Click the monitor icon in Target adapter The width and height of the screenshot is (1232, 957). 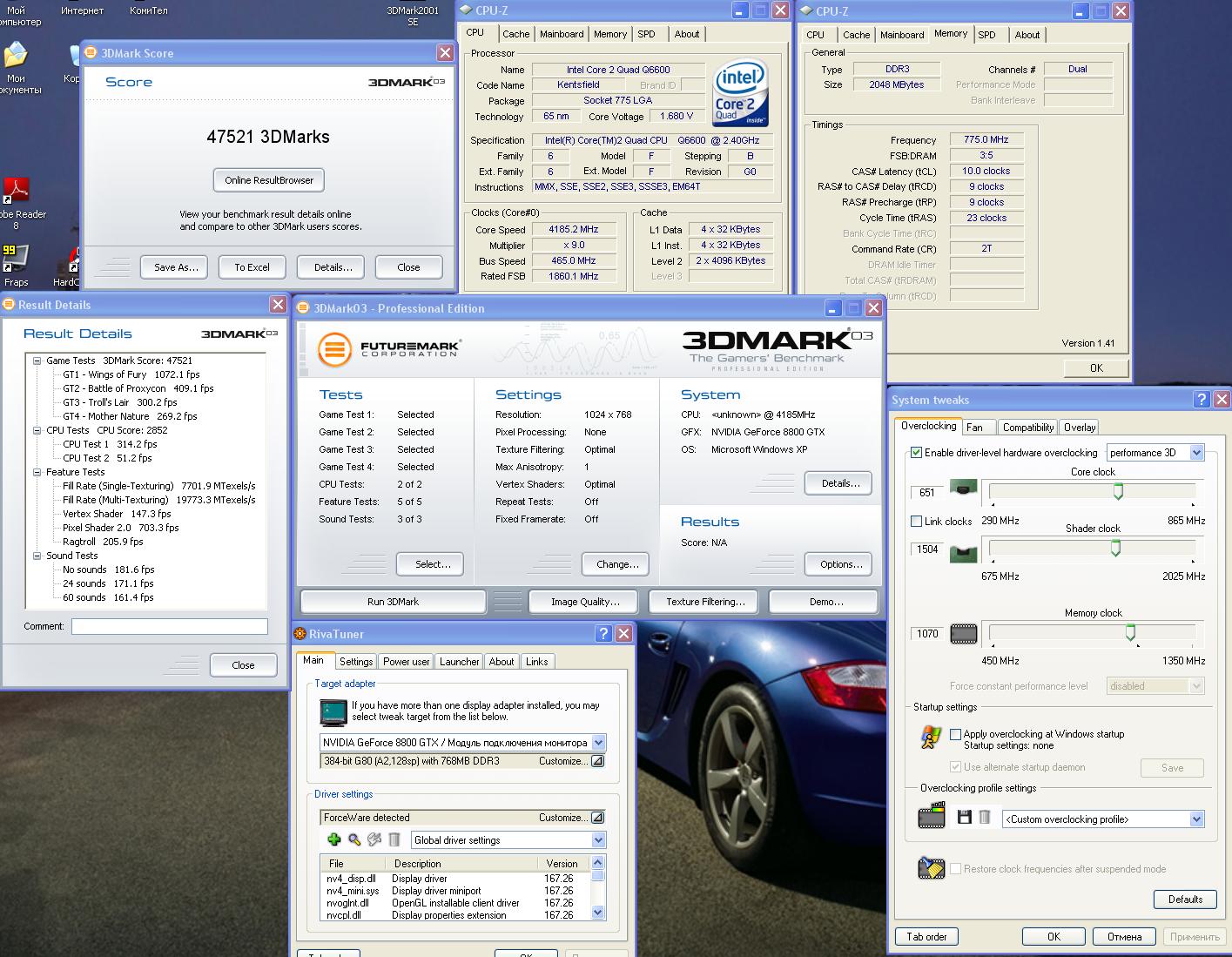tap(333, 711)
